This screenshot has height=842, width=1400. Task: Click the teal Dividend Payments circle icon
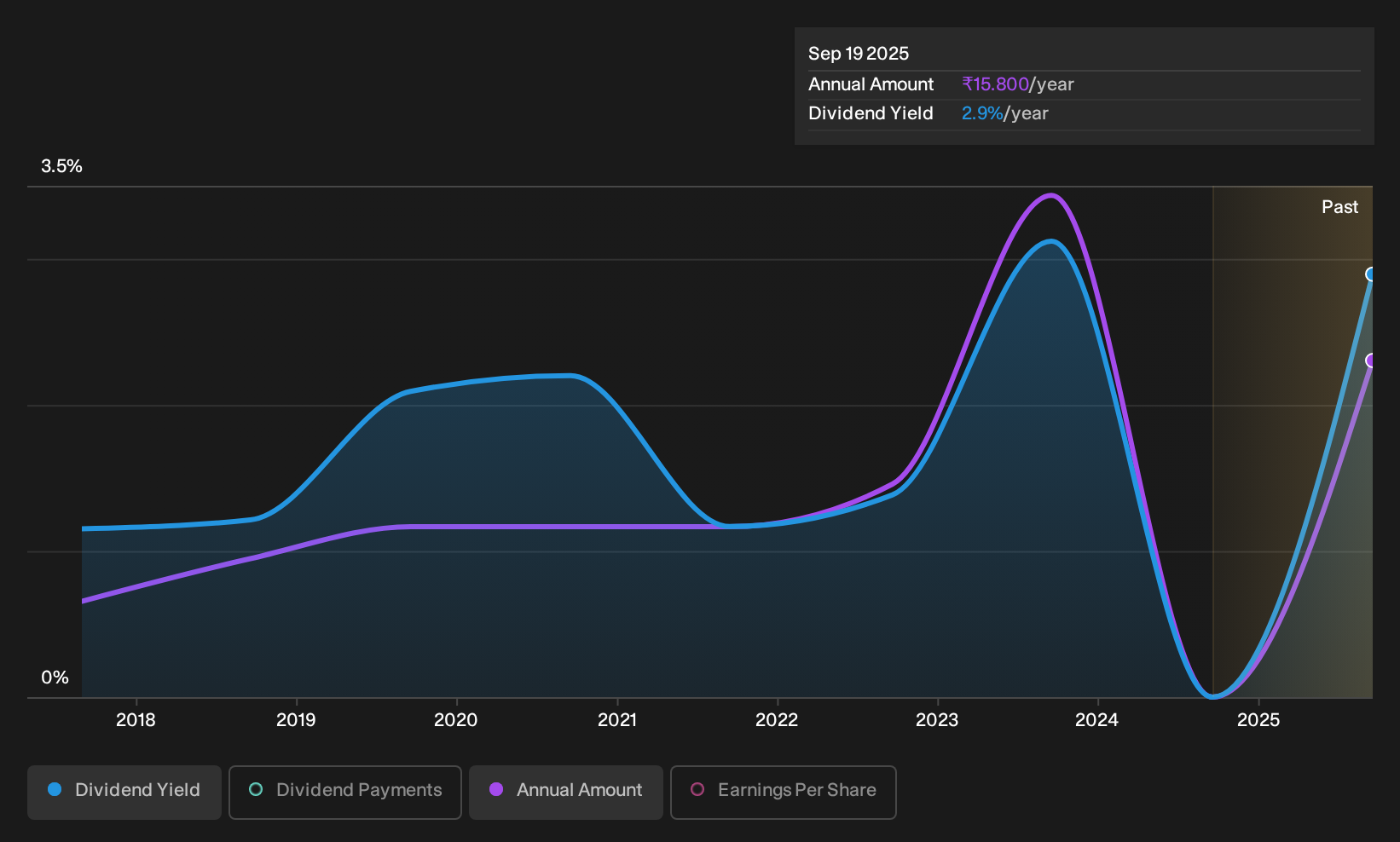(x=256, y=789)
